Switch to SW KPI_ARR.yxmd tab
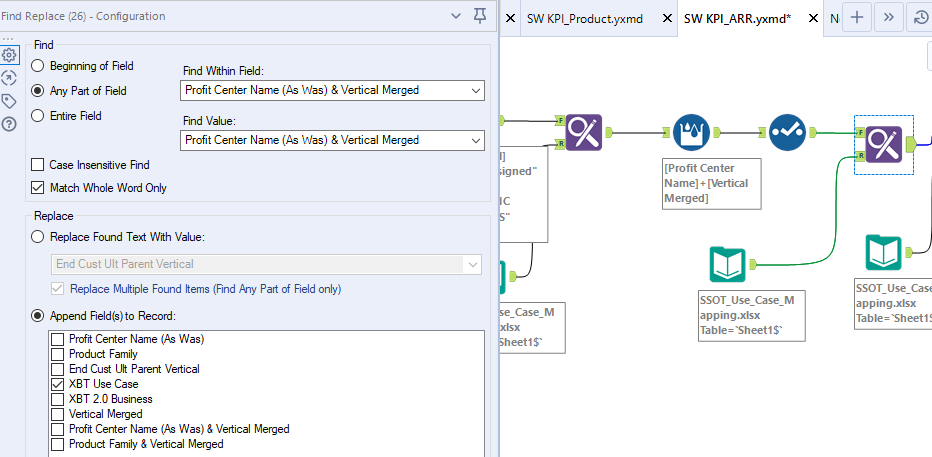The width and height of the screenshot is (932, 457). 744,18
